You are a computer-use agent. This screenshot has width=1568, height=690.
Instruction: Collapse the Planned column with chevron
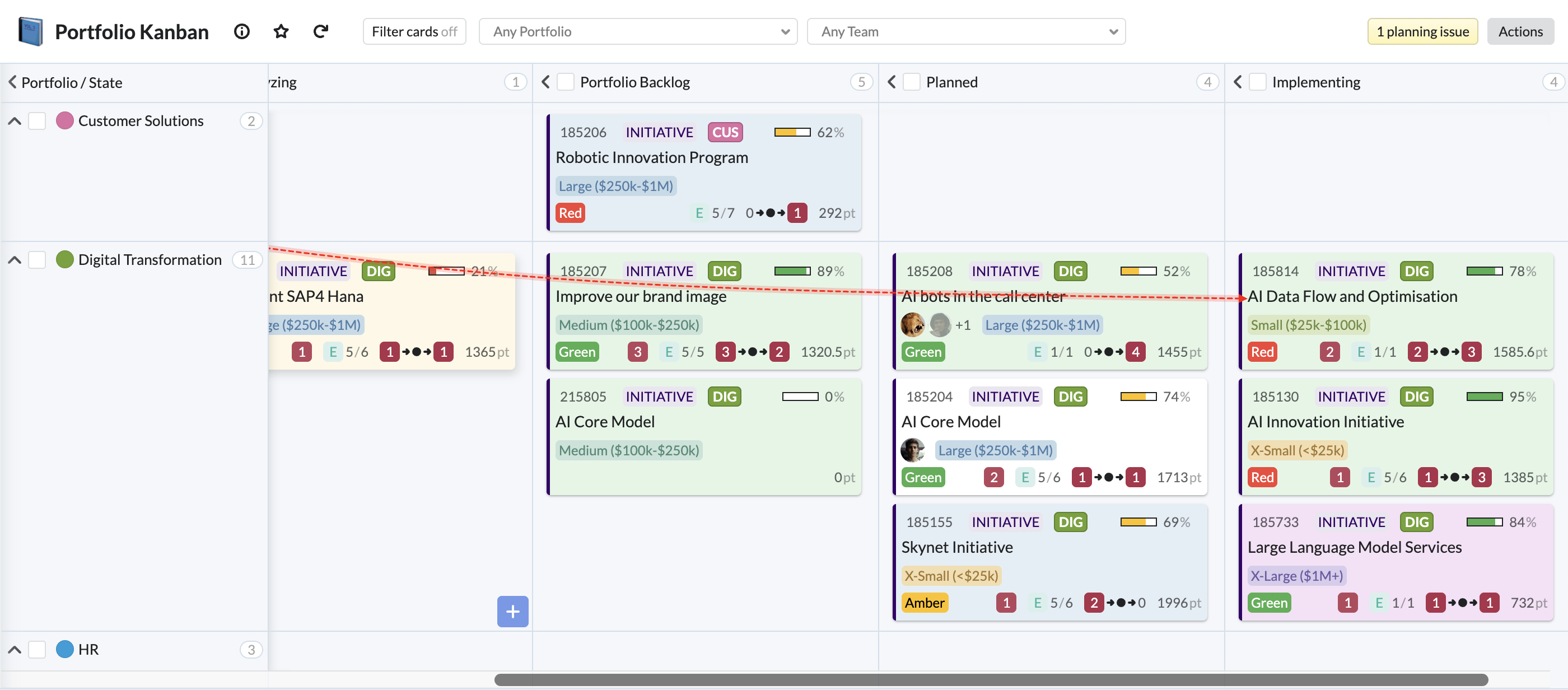891,82
